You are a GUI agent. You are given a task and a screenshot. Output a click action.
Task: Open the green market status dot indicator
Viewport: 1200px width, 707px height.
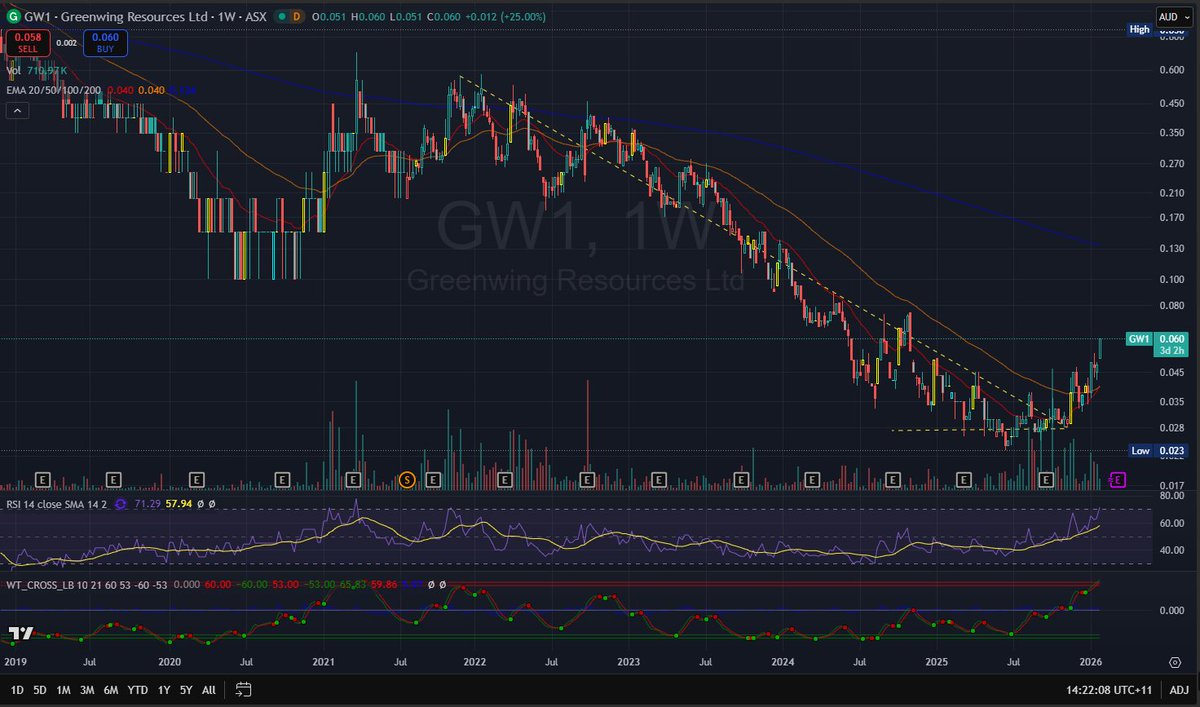282,17
